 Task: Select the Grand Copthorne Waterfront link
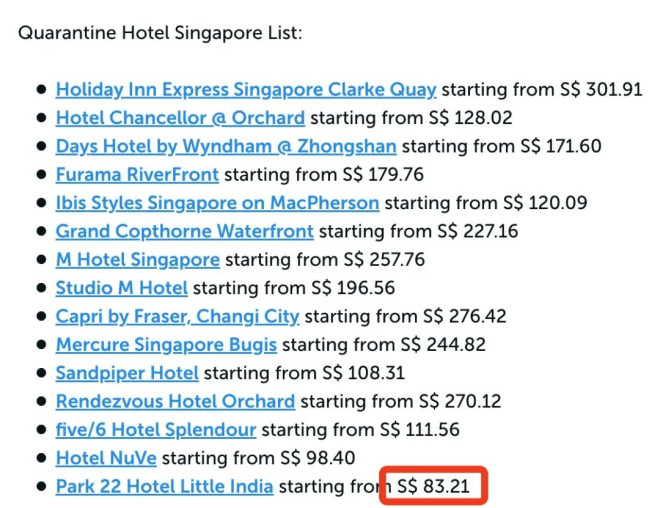tap(184, 231)
